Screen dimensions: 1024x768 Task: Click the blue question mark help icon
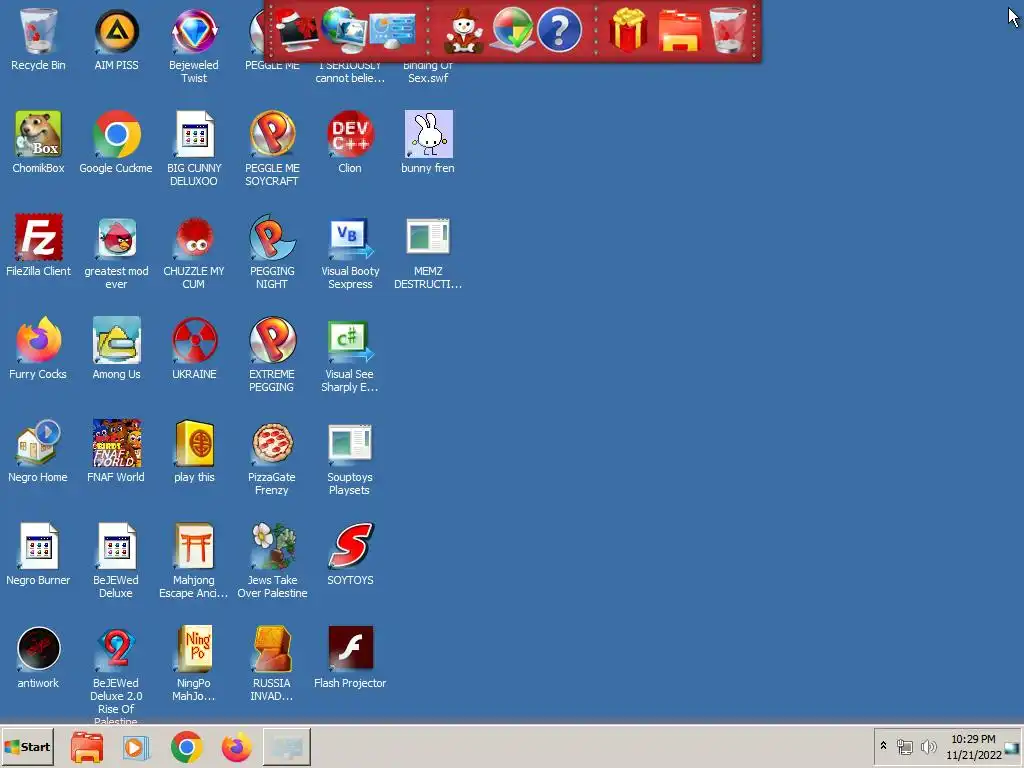click(559, 30)
